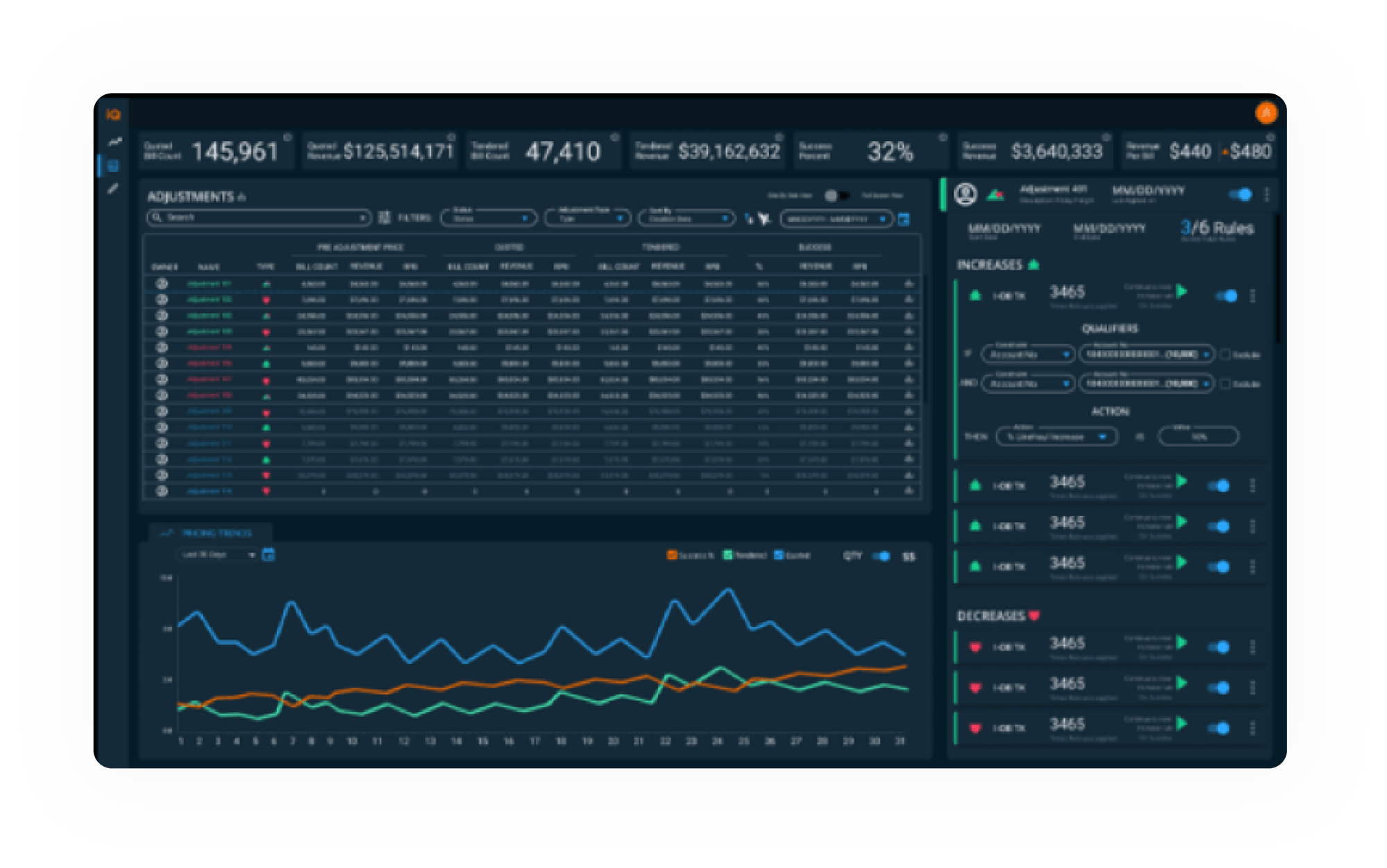Image resolution: width=1387 pixels, height=868 pixels.
Task: Toggle the blue Quoted legend swatch
Action: pos(779,555)
